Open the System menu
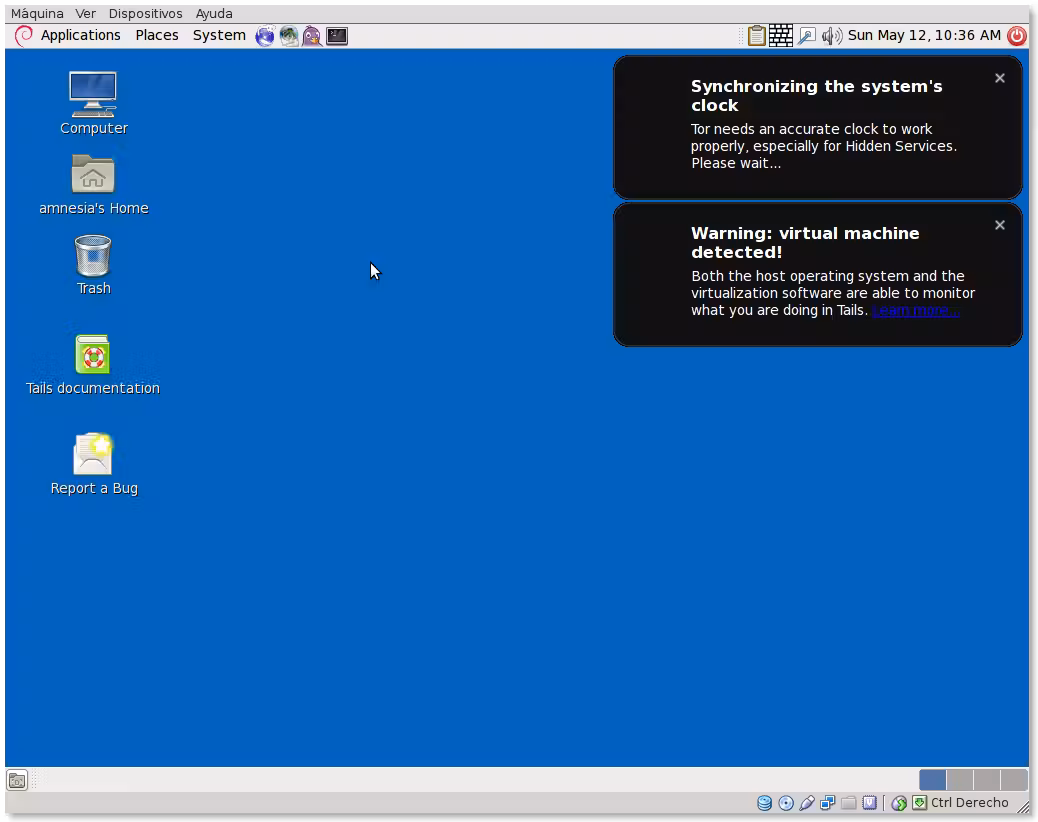Viewport: 1038px width, 822px height. click(x=219, y=35)
